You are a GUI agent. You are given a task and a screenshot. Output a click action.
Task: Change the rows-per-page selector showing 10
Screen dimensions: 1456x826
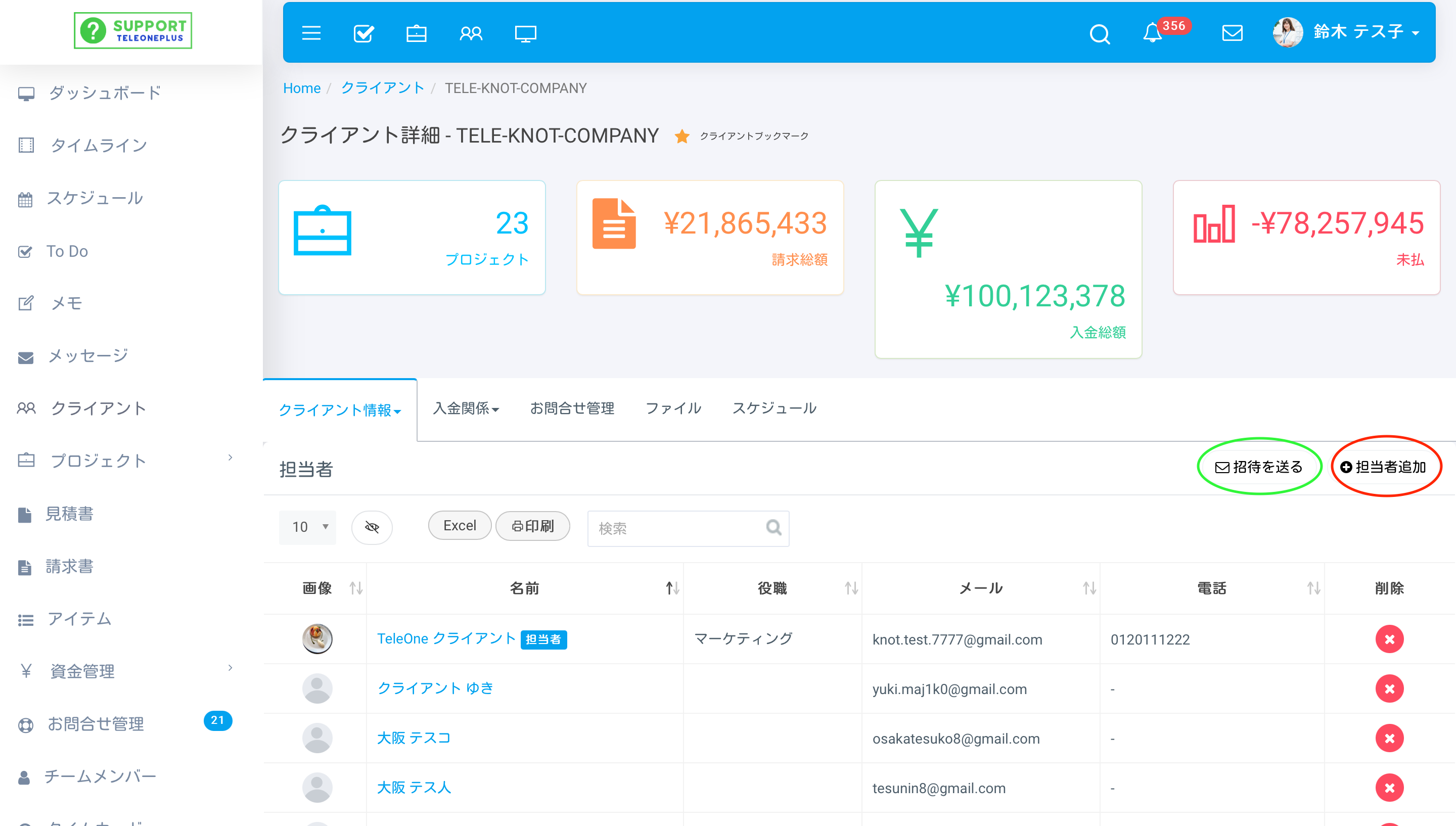pos(309,524)
